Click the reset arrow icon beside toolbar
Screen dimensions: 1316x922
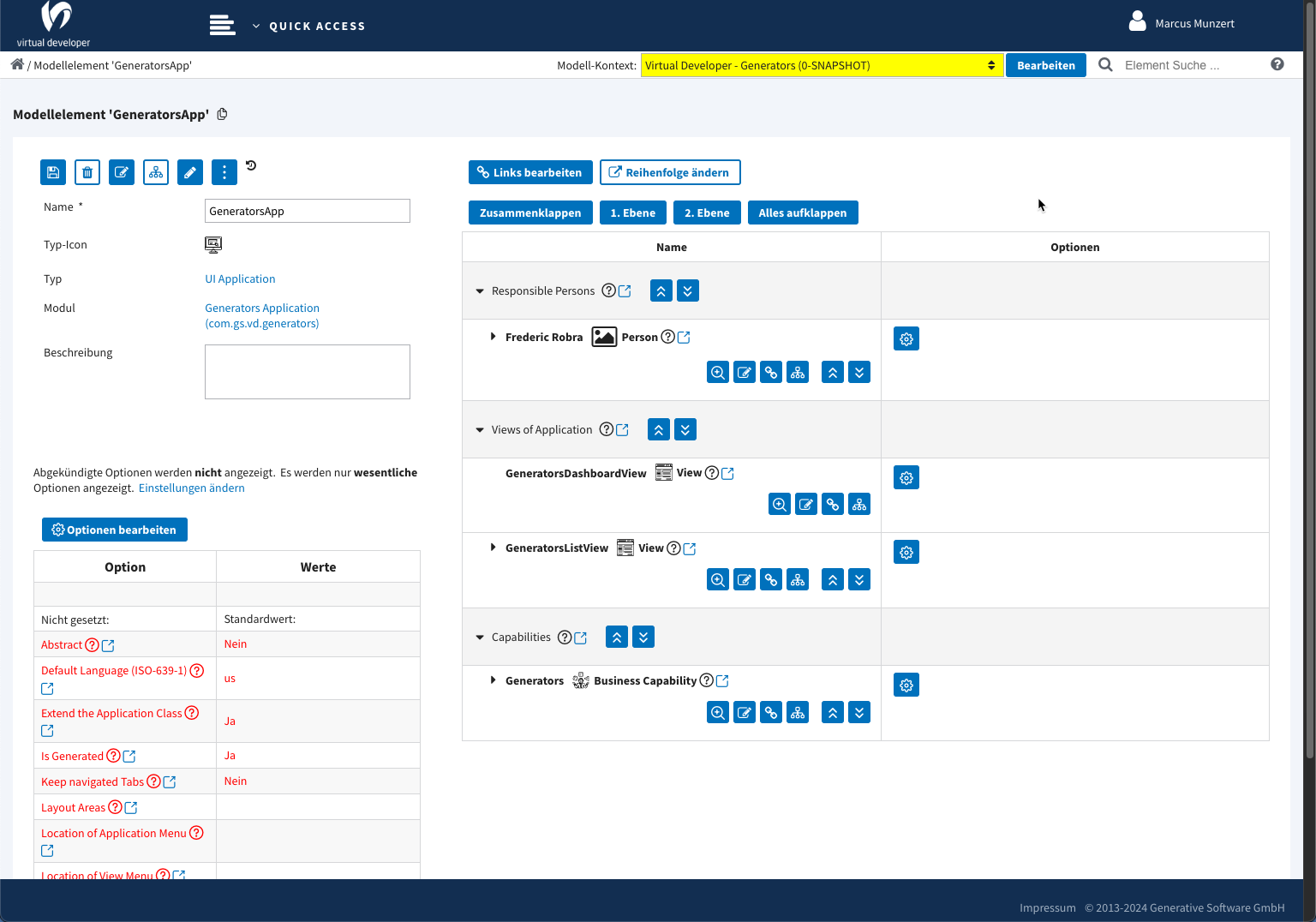point(251,165)
